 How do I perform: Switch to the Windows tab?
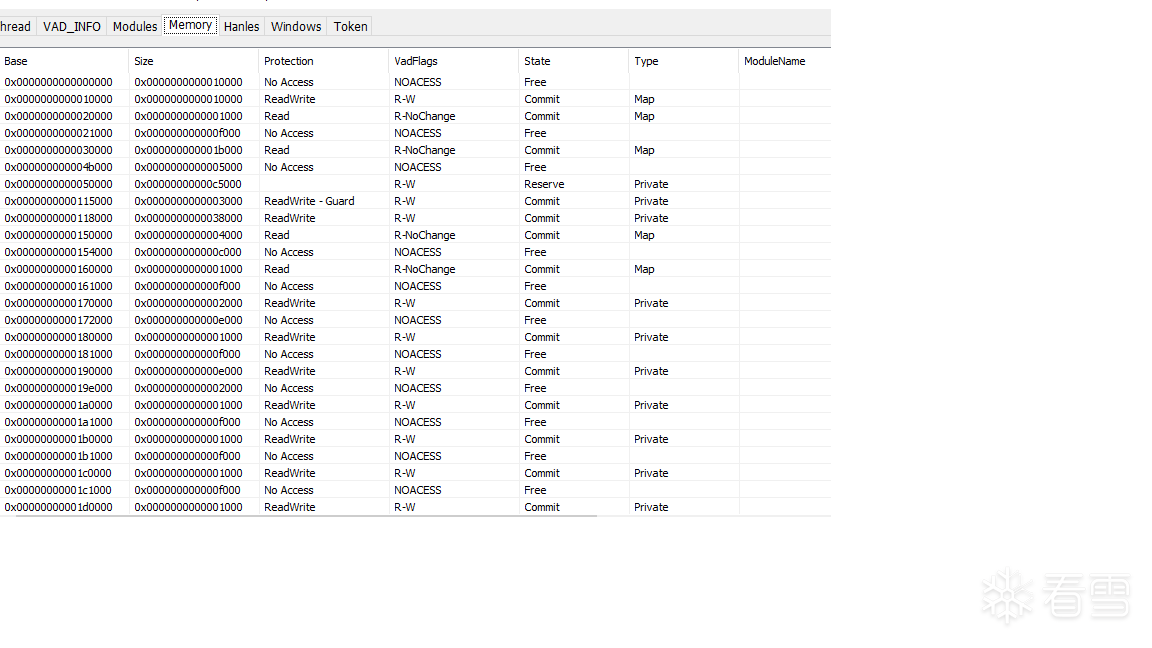(x=296, y=26)
